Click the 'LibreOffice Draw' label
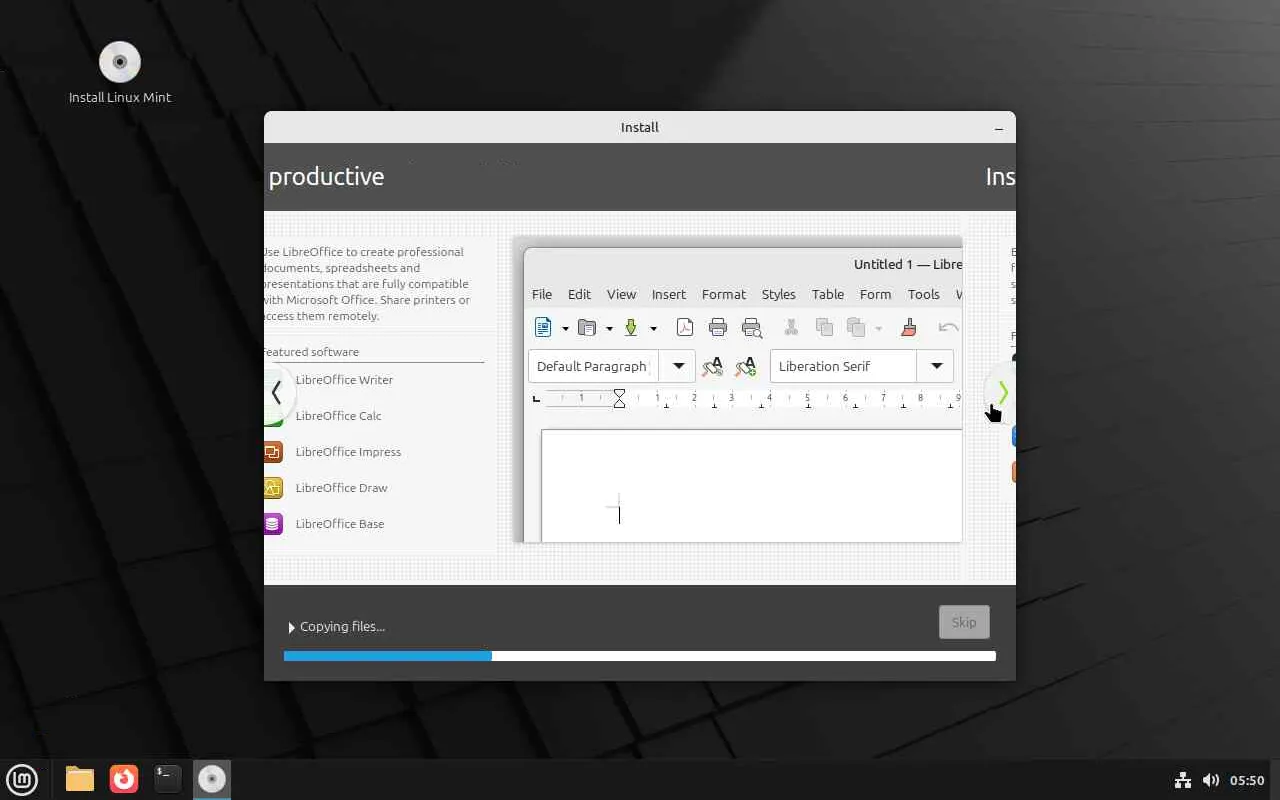The width and height of the screenshot is (1280, 800). pos(341,488)
